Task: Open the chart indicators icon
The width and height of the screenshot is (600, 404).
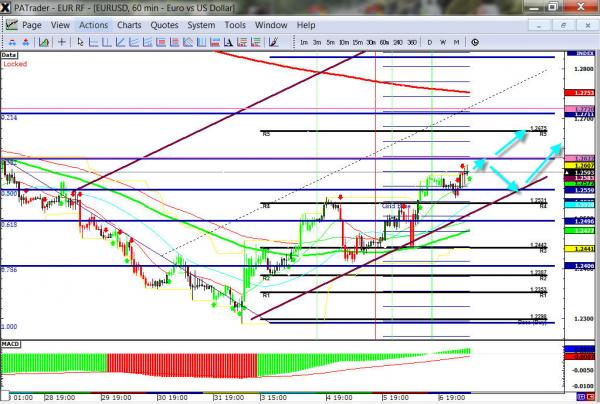Action: tap(44, 42)
